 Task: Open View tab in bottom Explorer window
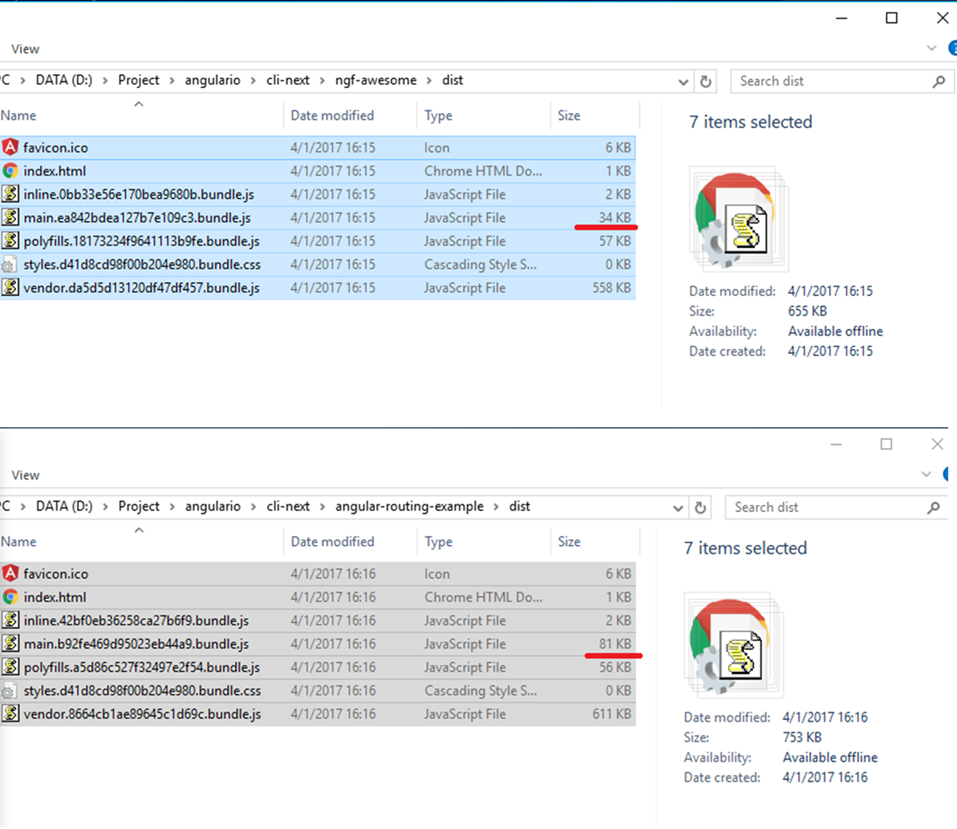[x=25, y=475]
